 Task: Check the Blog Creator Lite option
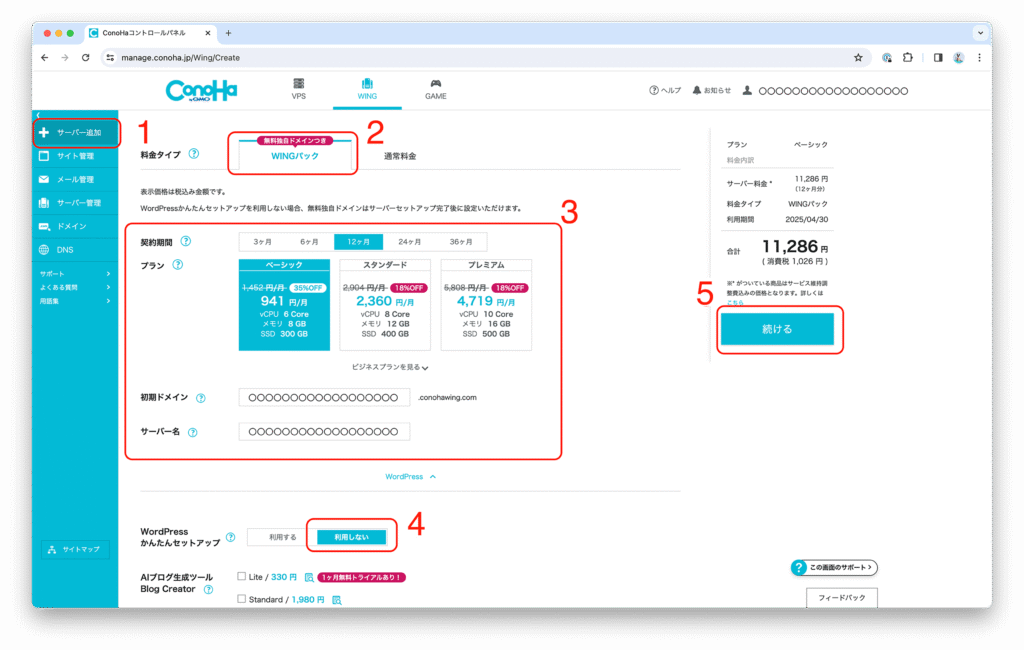click(x=242, y=577)
